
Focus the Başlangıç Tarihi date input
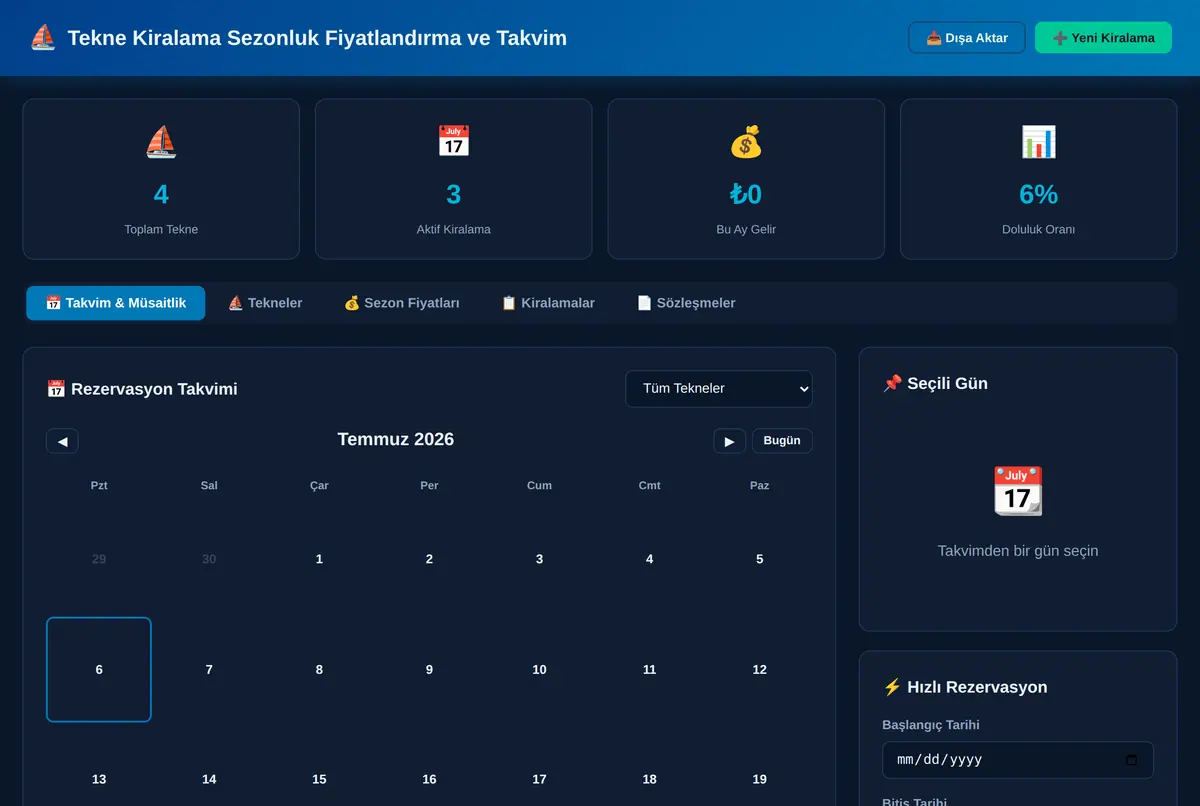point(1018,760)
